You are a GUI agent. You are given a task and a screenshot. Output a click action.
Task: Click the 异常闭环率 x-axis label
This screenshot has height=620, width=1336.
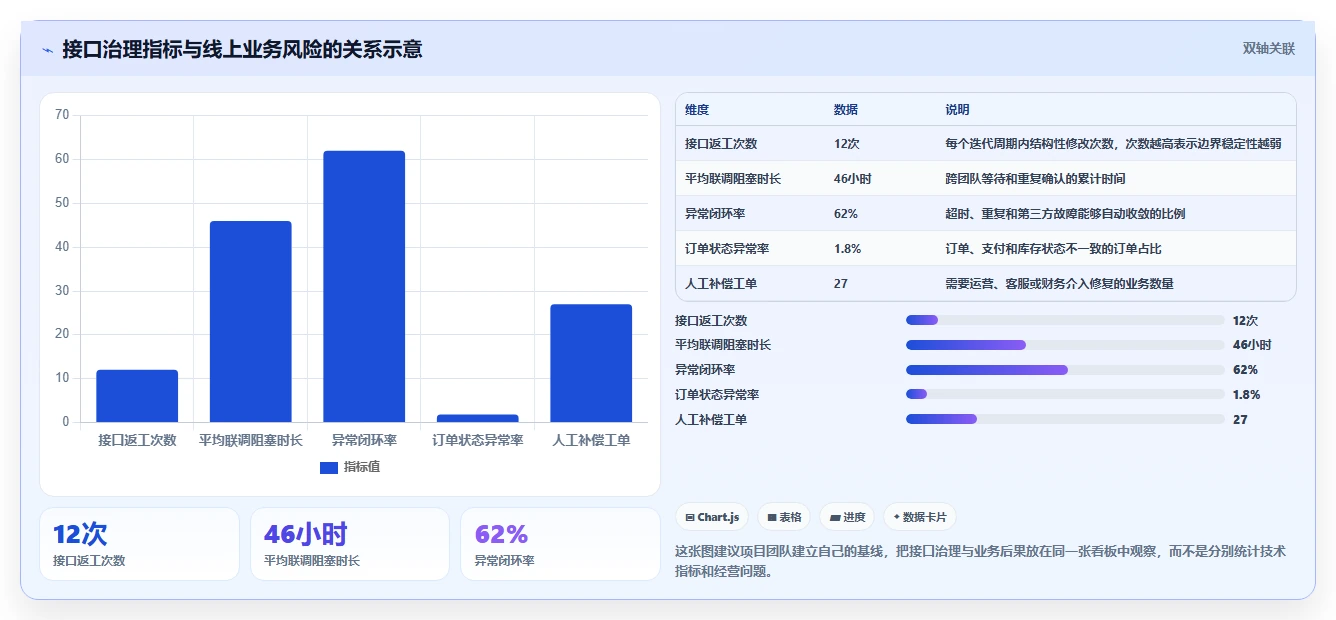(364, 440)
